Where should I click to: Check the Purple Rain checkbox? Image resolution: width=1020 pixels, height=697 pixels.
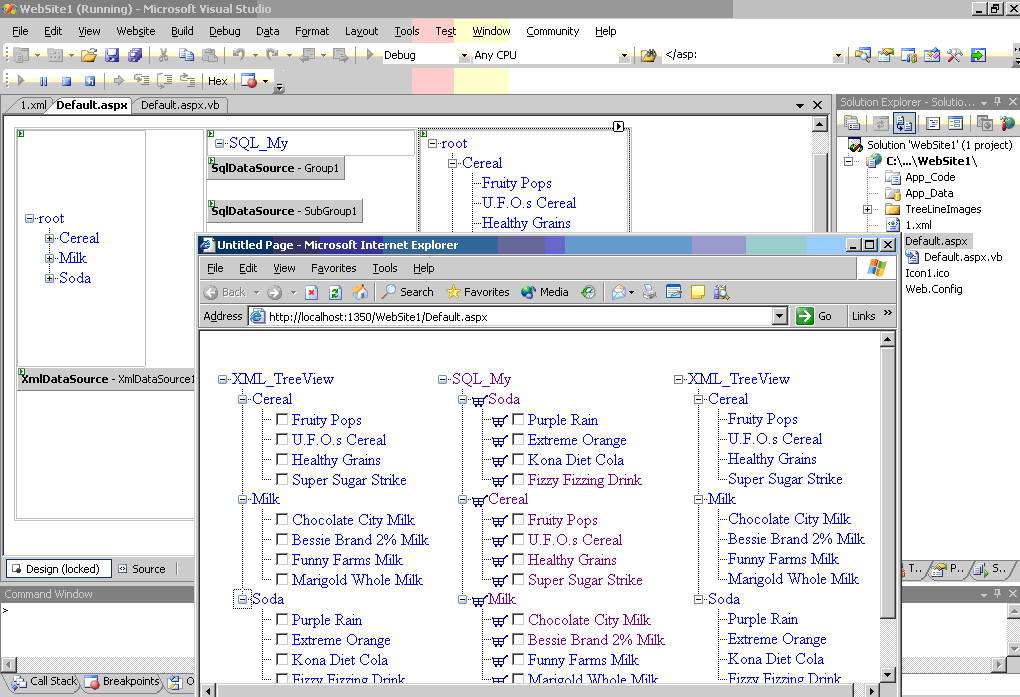[282, 620]
